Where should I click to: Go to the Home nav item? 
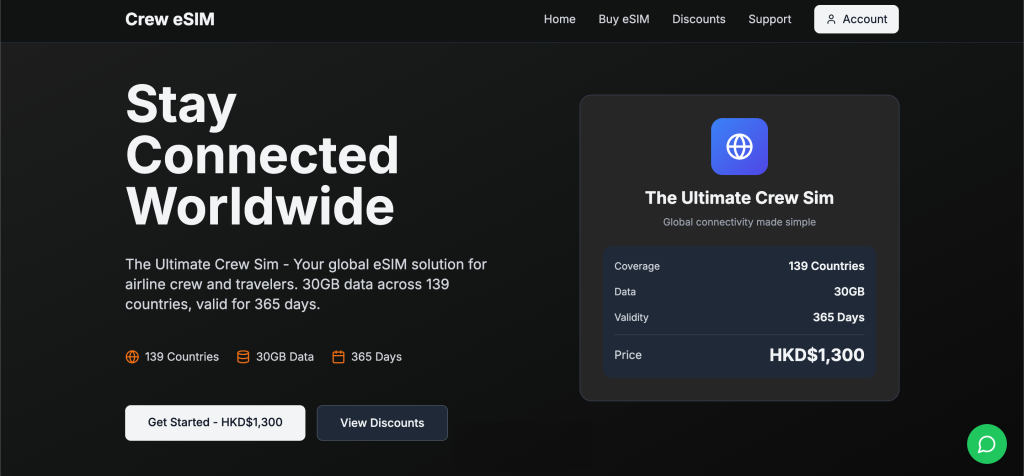559,19
